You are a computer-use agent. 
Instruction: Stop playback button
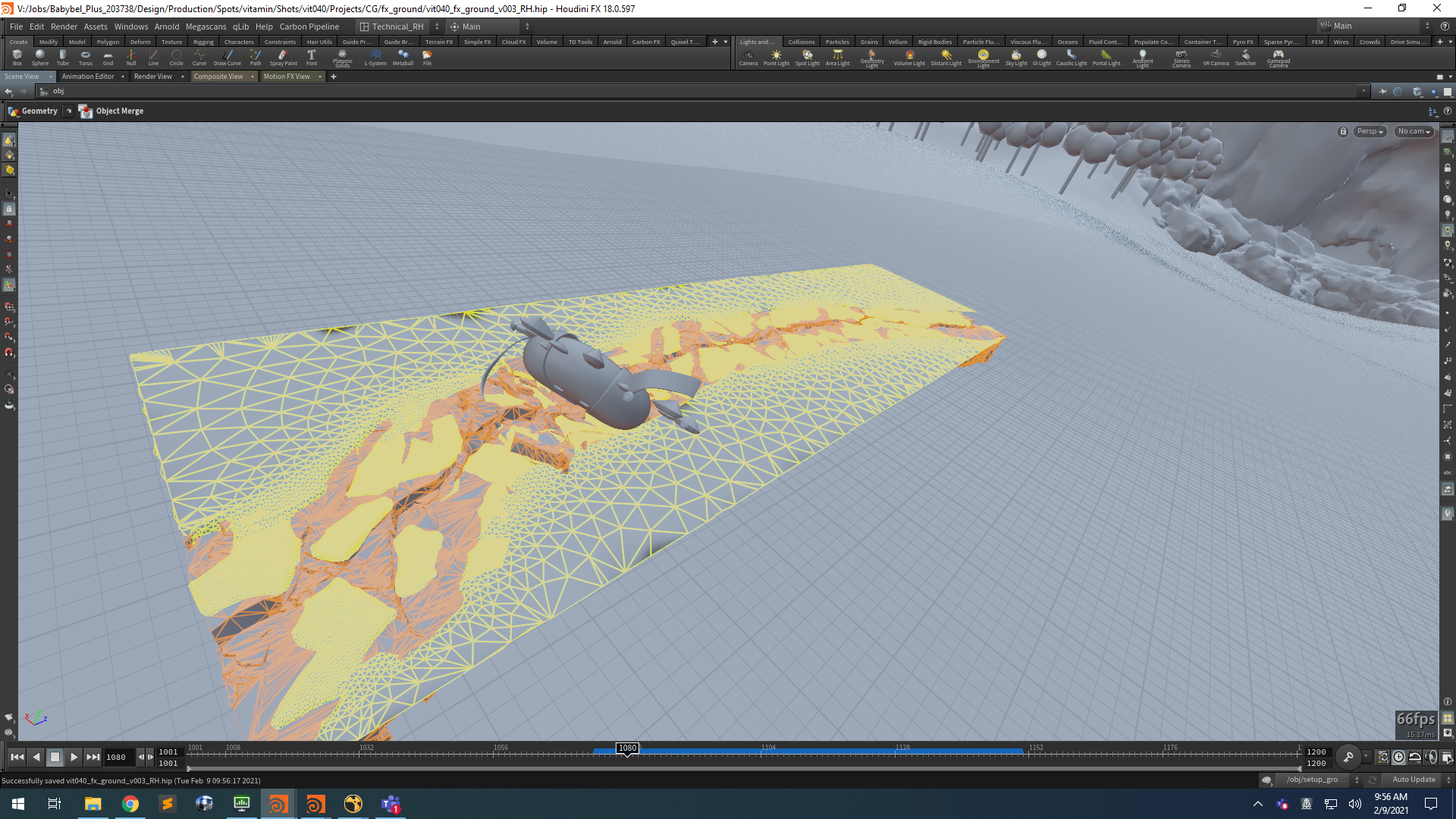(55, 757)
